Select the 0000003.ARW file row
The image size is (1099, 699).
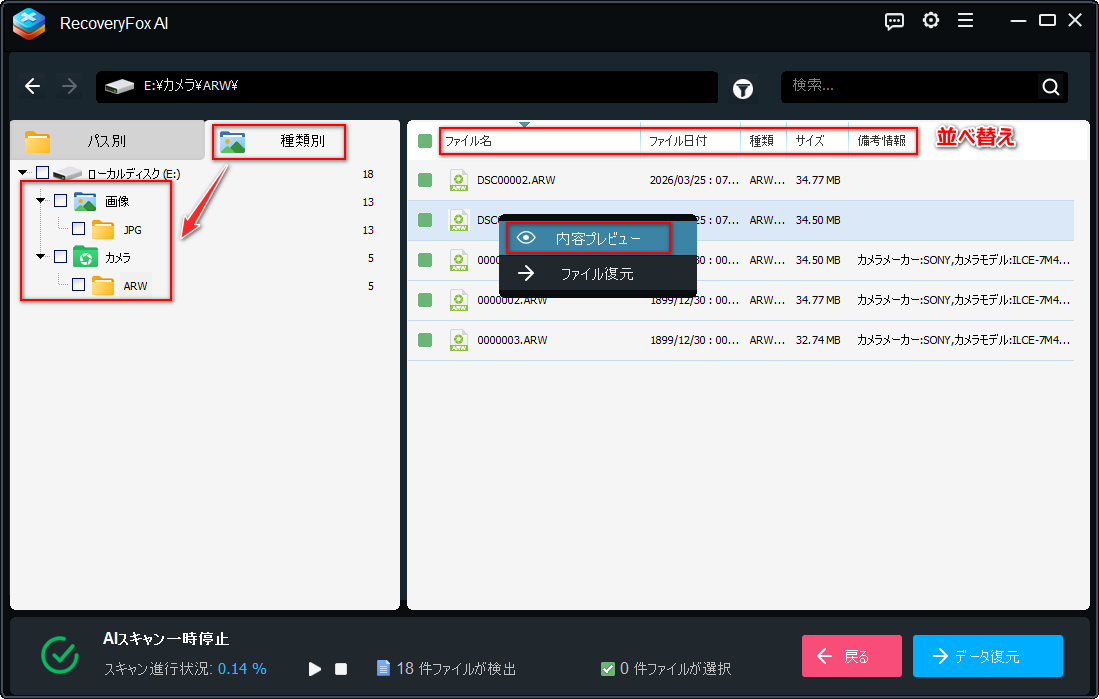click(741, 340)
